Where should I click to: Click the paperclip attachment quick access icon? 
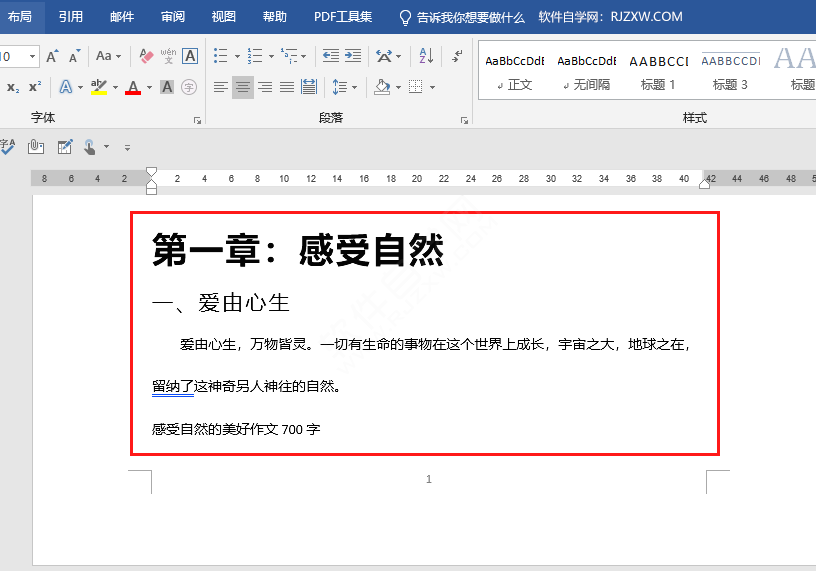36,147
